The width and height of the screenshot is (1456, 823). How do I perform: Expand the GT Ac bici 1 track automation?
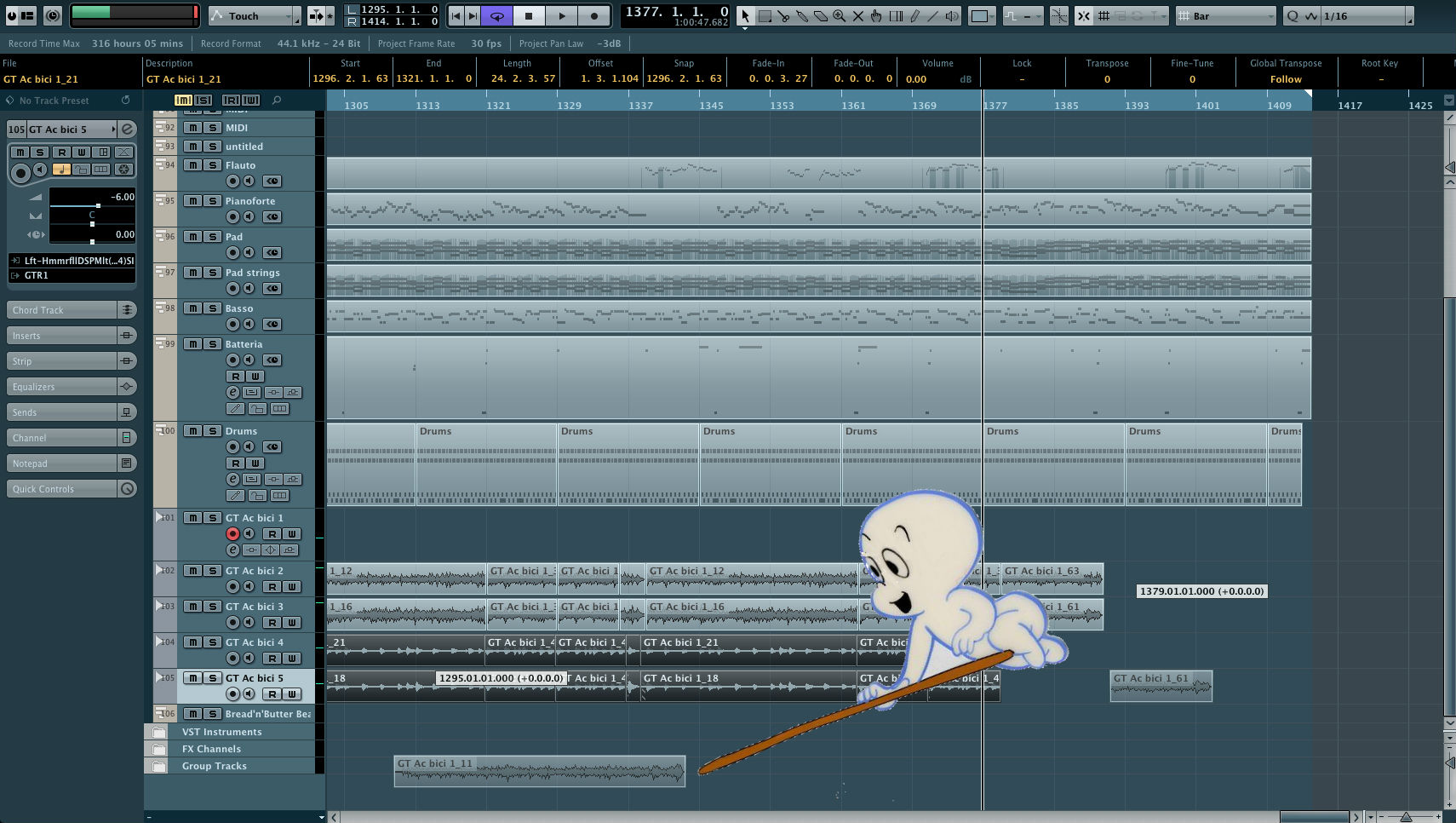[159, 516]
